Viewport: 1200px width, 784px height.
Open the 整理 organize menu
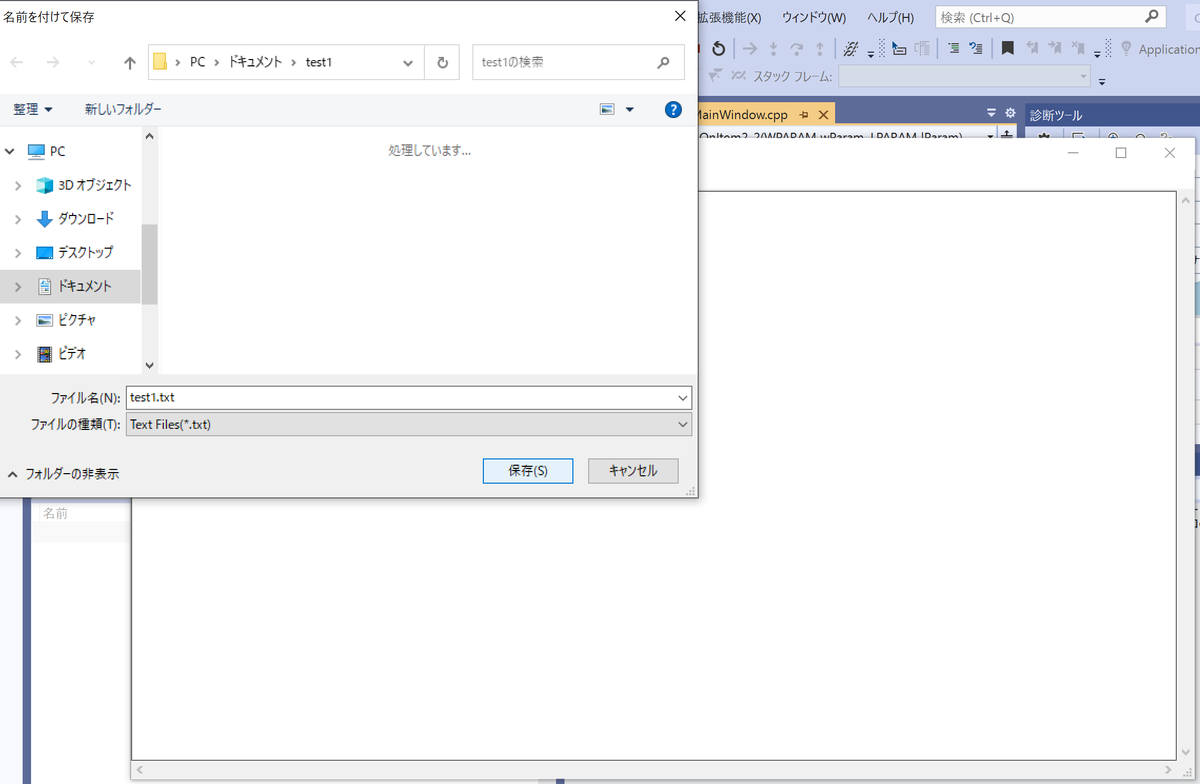[33, 109]
